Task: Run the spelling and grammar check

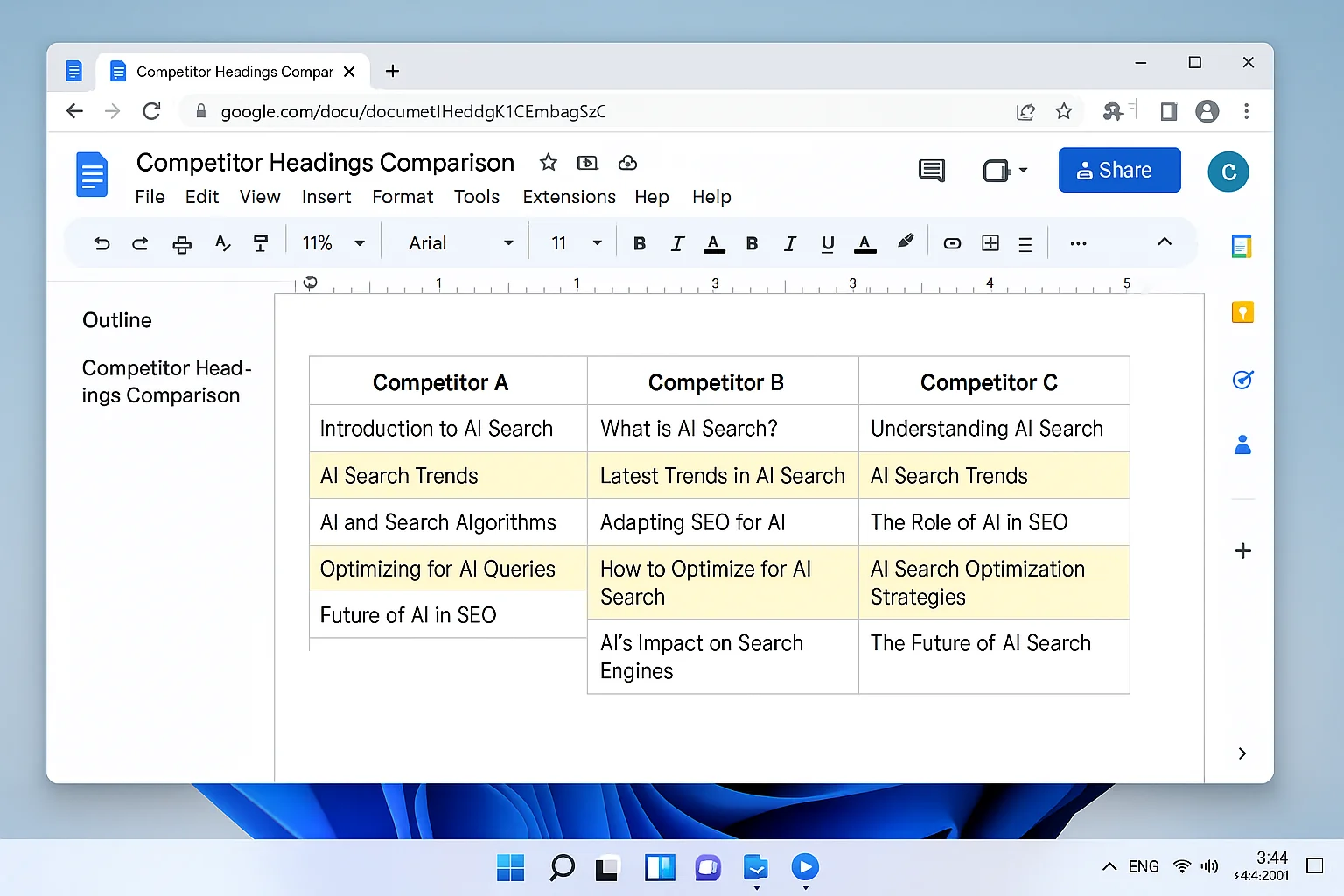Action: [x=222, y=242]
